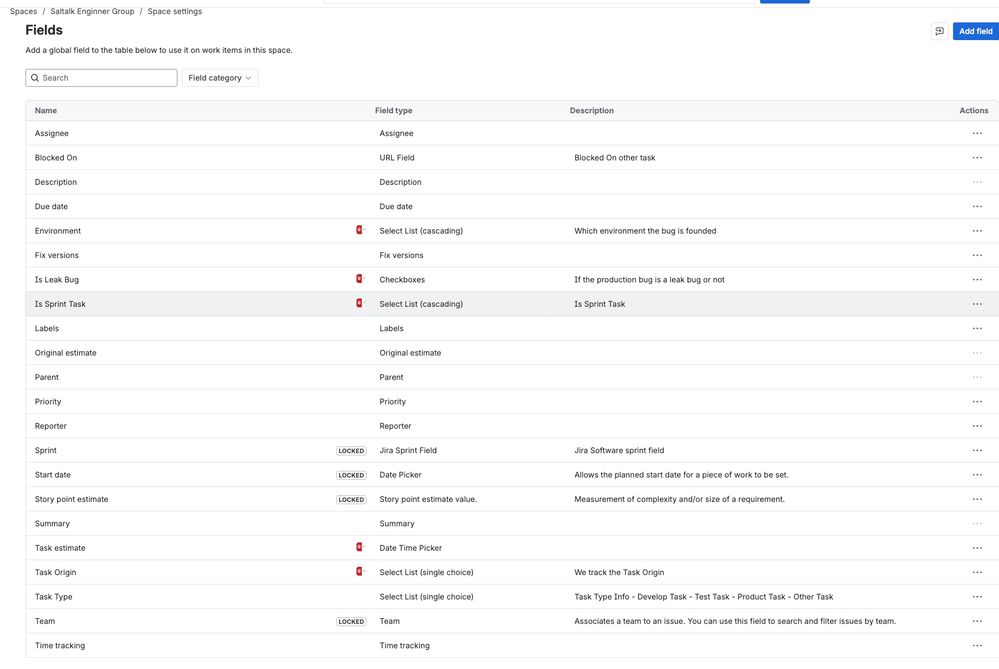Open actions menu for Is Leak Bug row
999x669 pixels.
tap(977, 280)
